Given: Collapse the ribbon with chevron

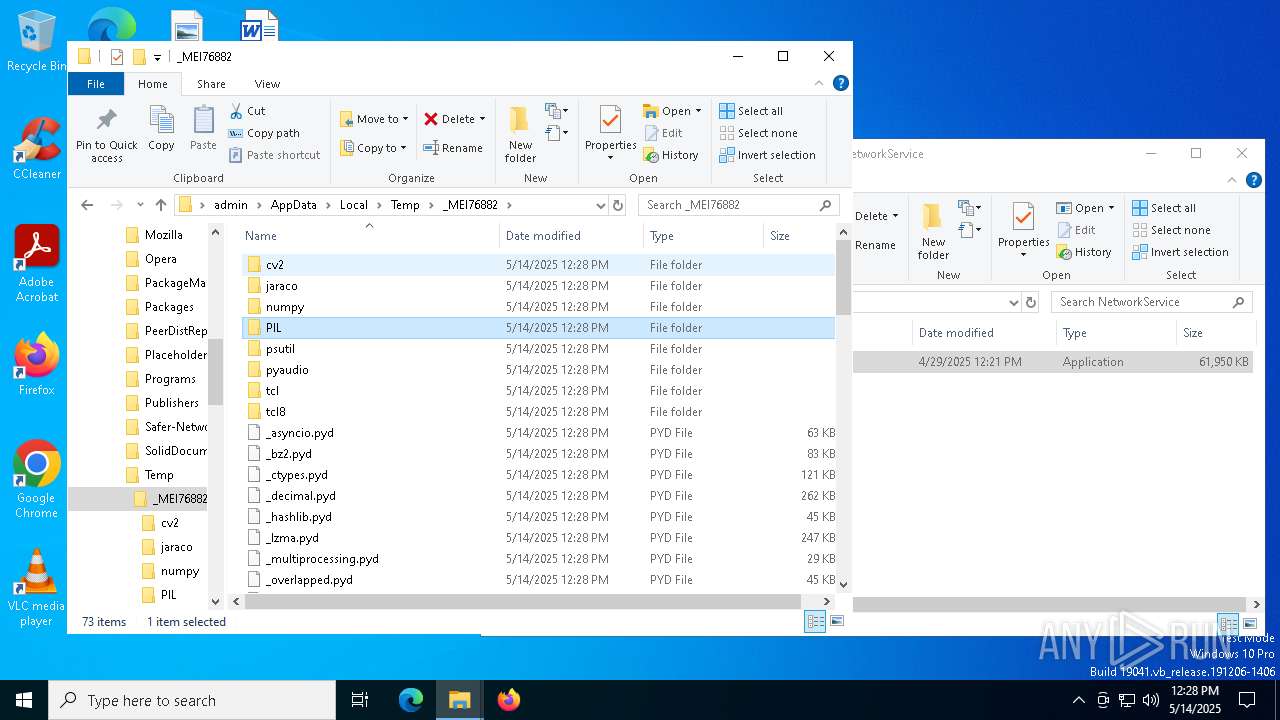Looking at the screenshot, I should (820, 83).
